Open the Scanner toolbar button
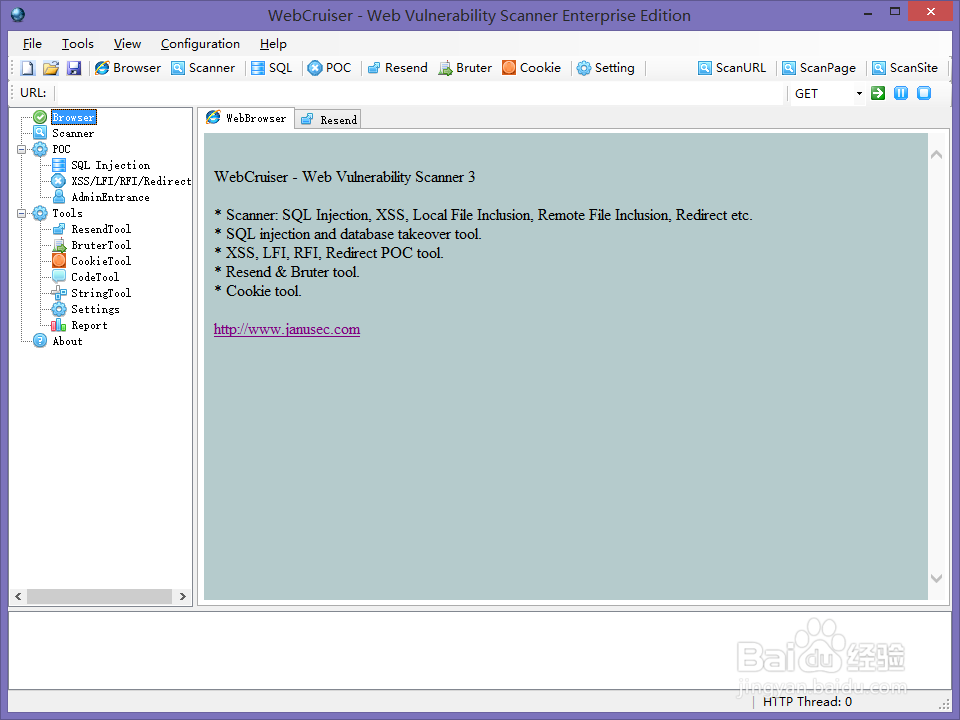The width and height of the screenshot is (960, 720). click(203, 68)
